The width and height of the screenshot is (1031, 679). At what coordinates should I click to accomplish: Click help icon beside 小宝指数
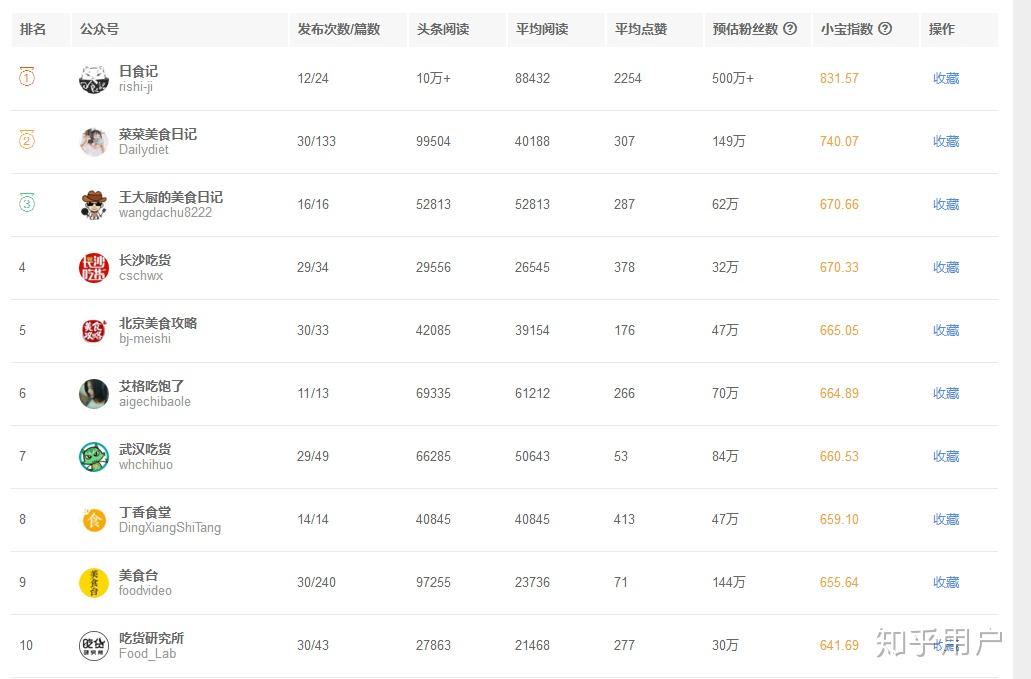click(884, 29)
